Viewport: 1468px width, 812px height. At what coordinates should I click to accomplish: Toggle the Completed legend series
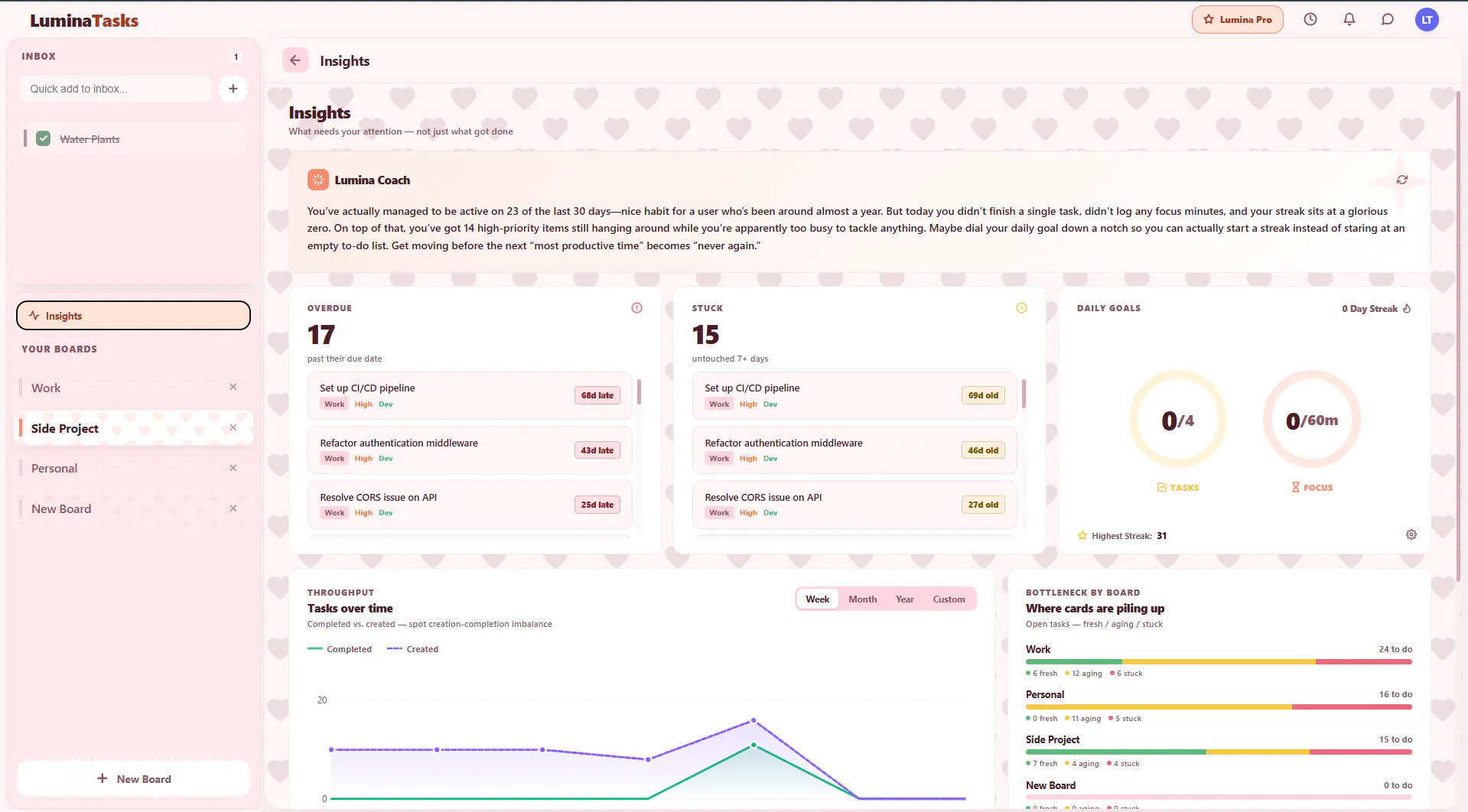pyautogui.click(x=340, y=649)
